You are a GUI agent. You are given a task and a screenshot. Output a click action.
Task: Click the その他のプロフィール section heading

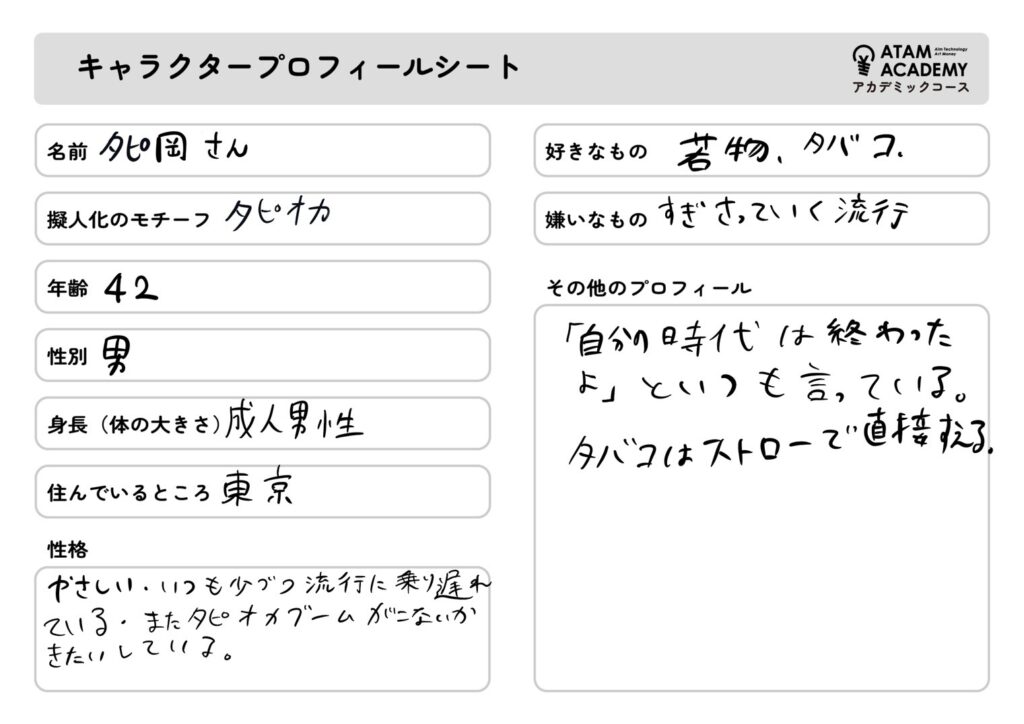pyautogui.click(x=646, y=289)
